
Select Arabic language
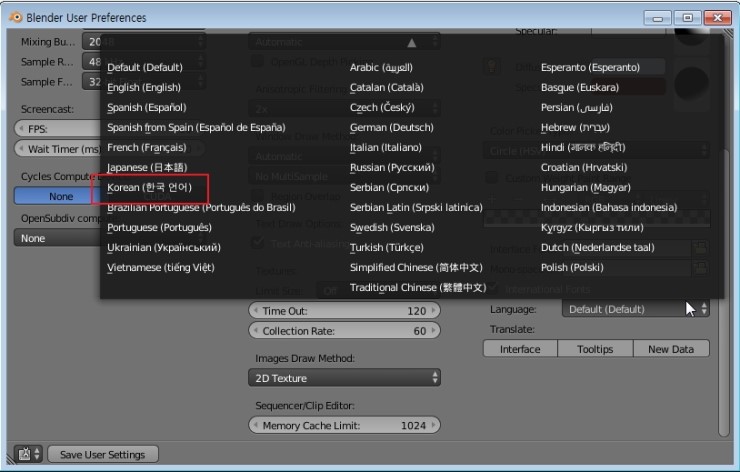pyautogui.click(x=381, y=67)
